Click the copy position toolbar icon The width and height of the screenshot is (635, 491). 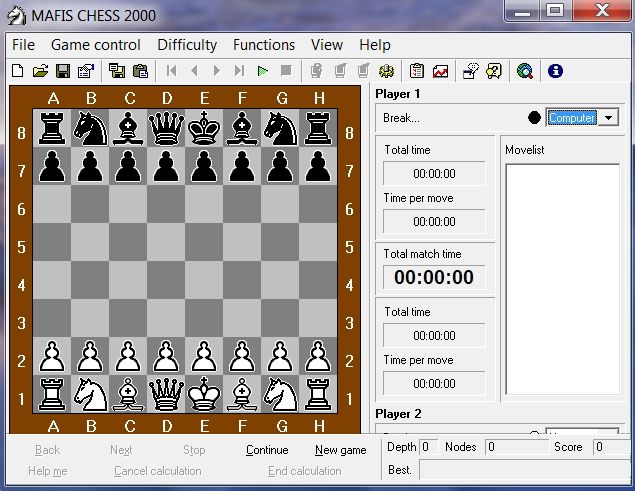[117, 71]
